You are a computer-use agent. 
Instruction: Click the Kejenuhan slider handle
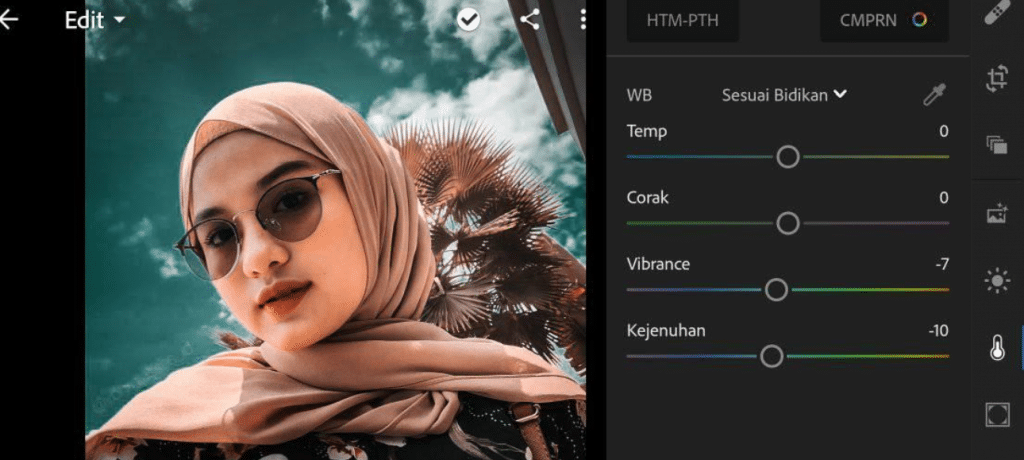(771, 356)
